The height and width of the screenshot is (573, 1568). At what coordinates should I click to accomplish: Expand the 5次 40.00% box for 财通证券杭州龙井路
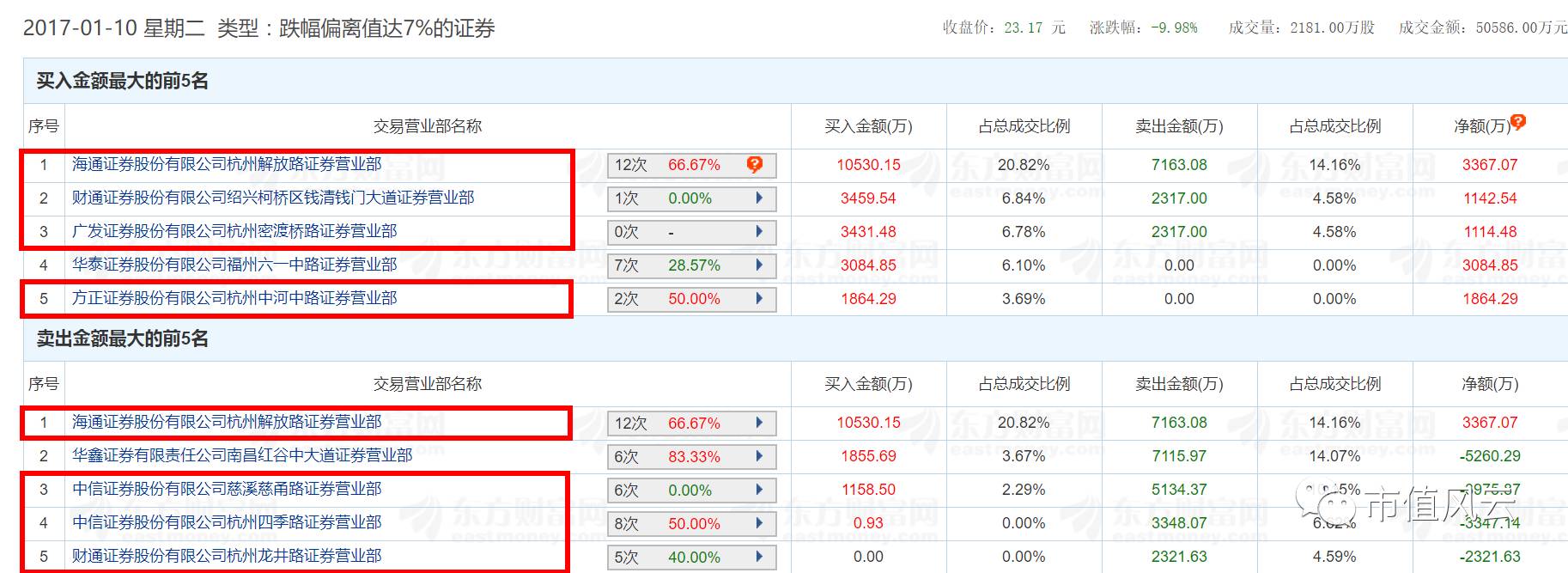[x=691, y=558]
